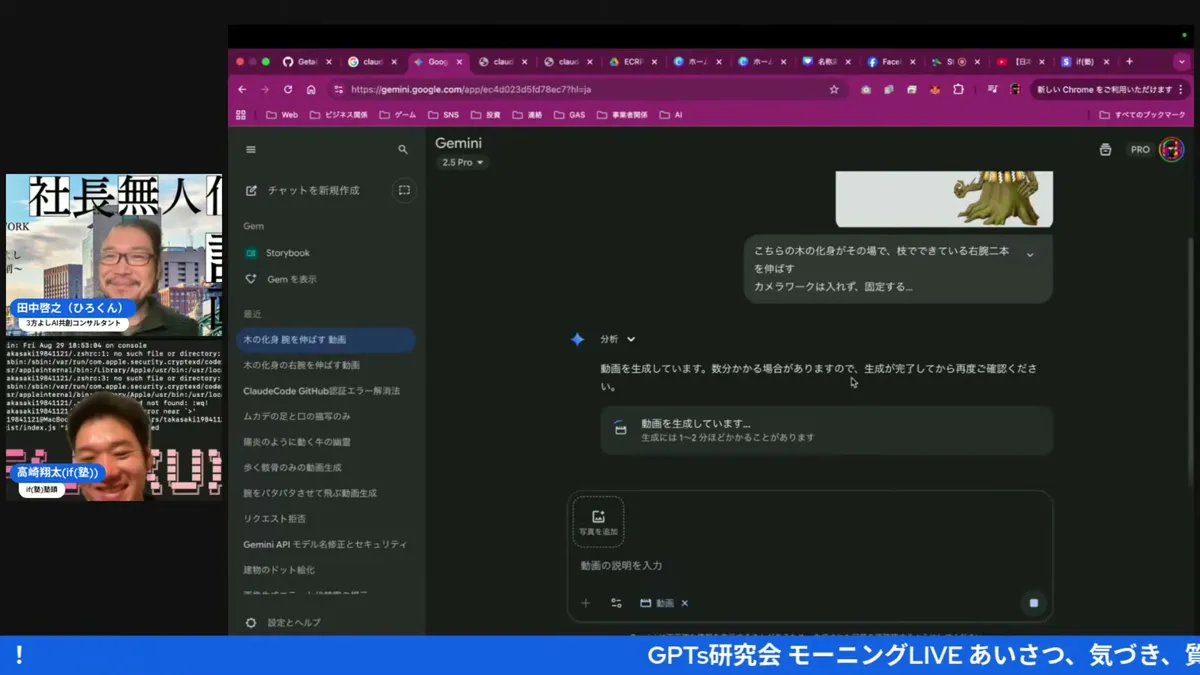Open the Gemini chat search icon
The width and height of the screenshot is (1200, 675).
[403, 150]
